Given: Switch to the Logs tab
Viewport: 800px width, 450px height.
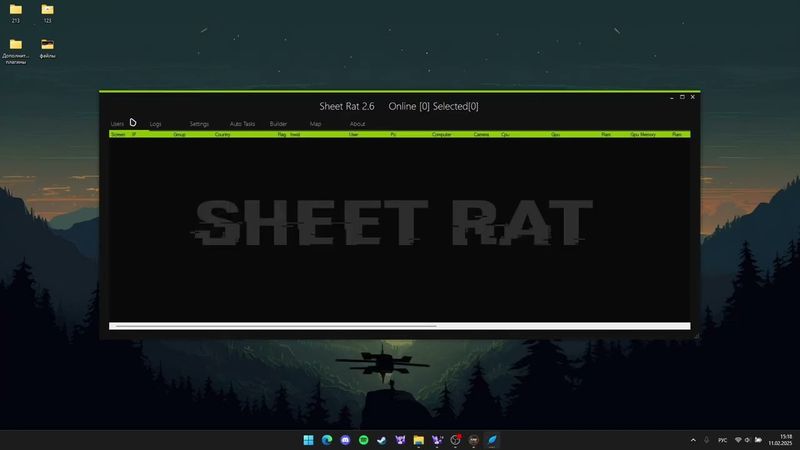Looking at the screenshot, I should click(156, 124).
